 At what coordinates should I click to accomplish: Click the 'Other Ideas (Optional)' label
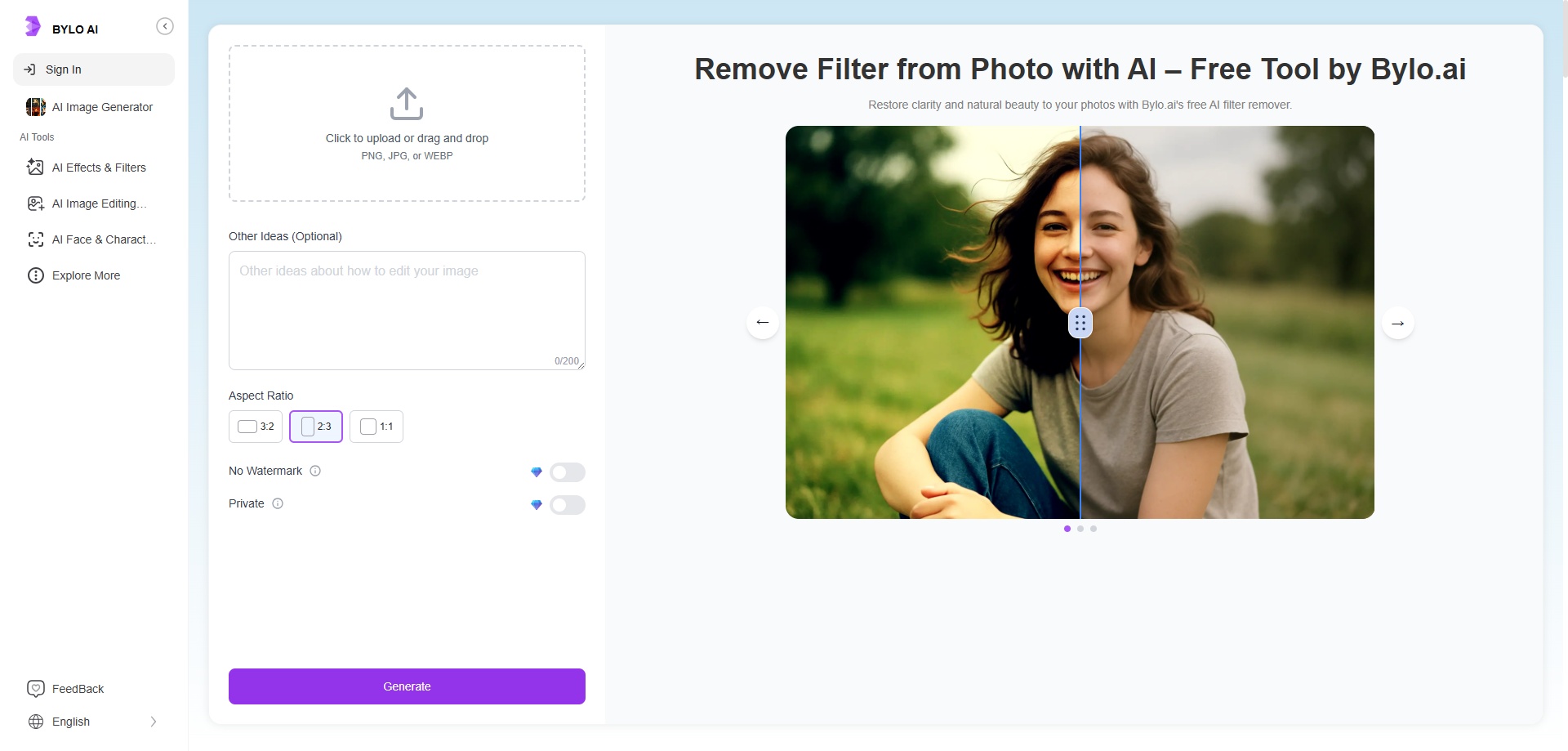pyautogui.click(x=285, y=236)
